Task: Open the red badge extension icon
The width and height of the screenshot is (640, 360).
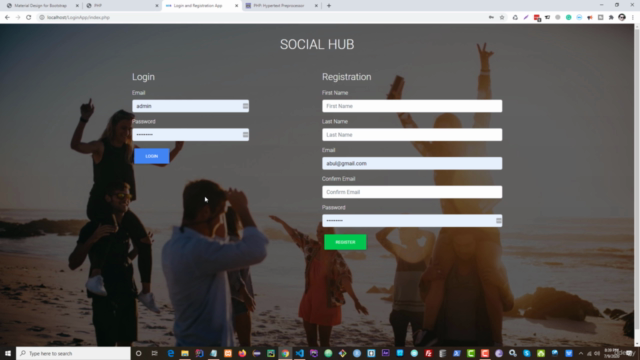Action: coord(537,18)
